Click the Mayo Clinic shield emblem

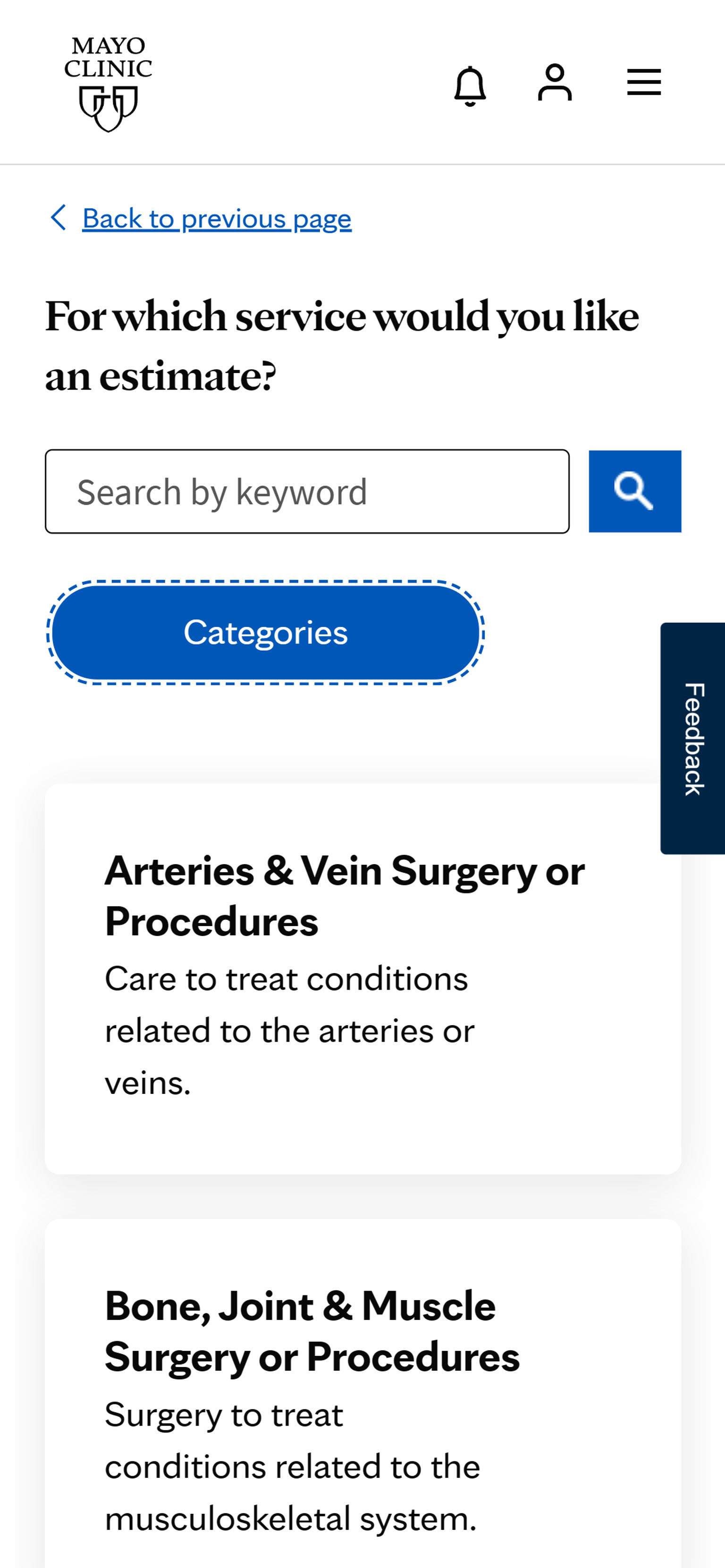(x=109, y=109)
